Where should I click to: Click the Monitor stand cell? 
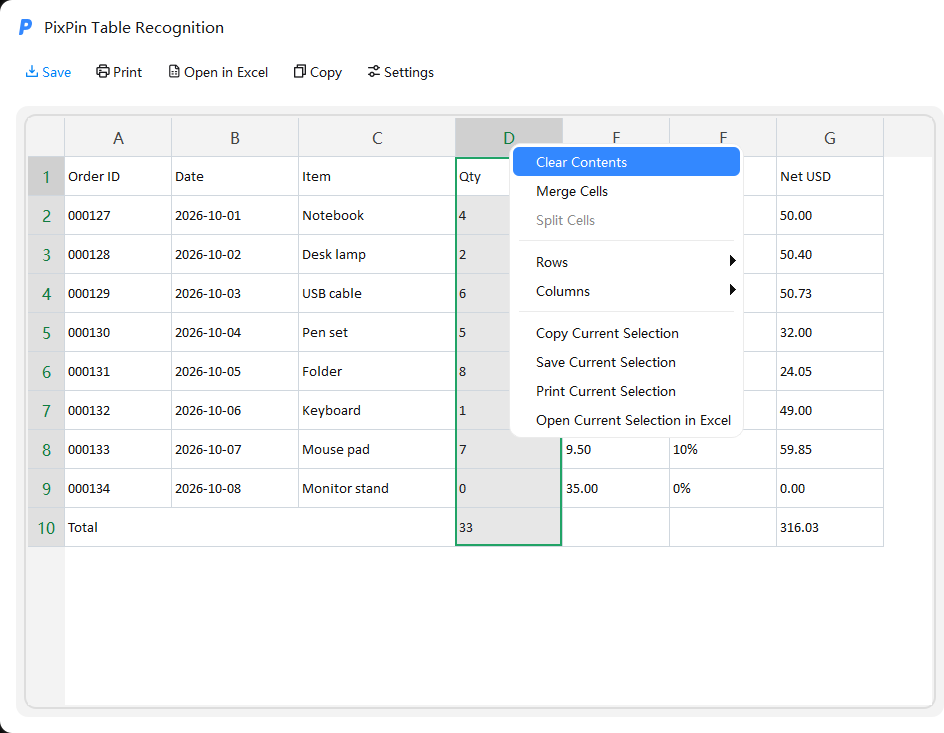point(377,488)
